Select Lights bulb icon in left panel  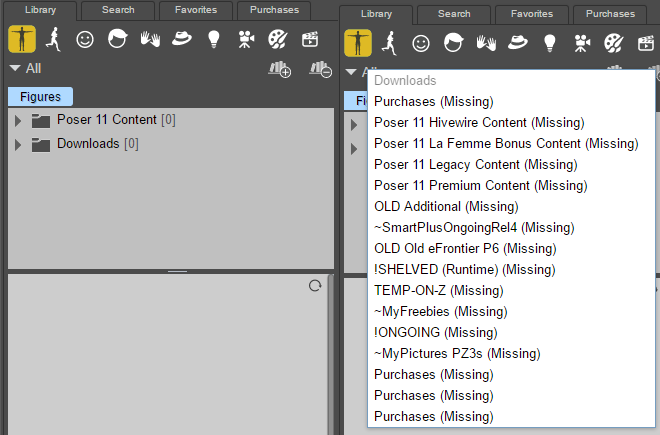213,39
